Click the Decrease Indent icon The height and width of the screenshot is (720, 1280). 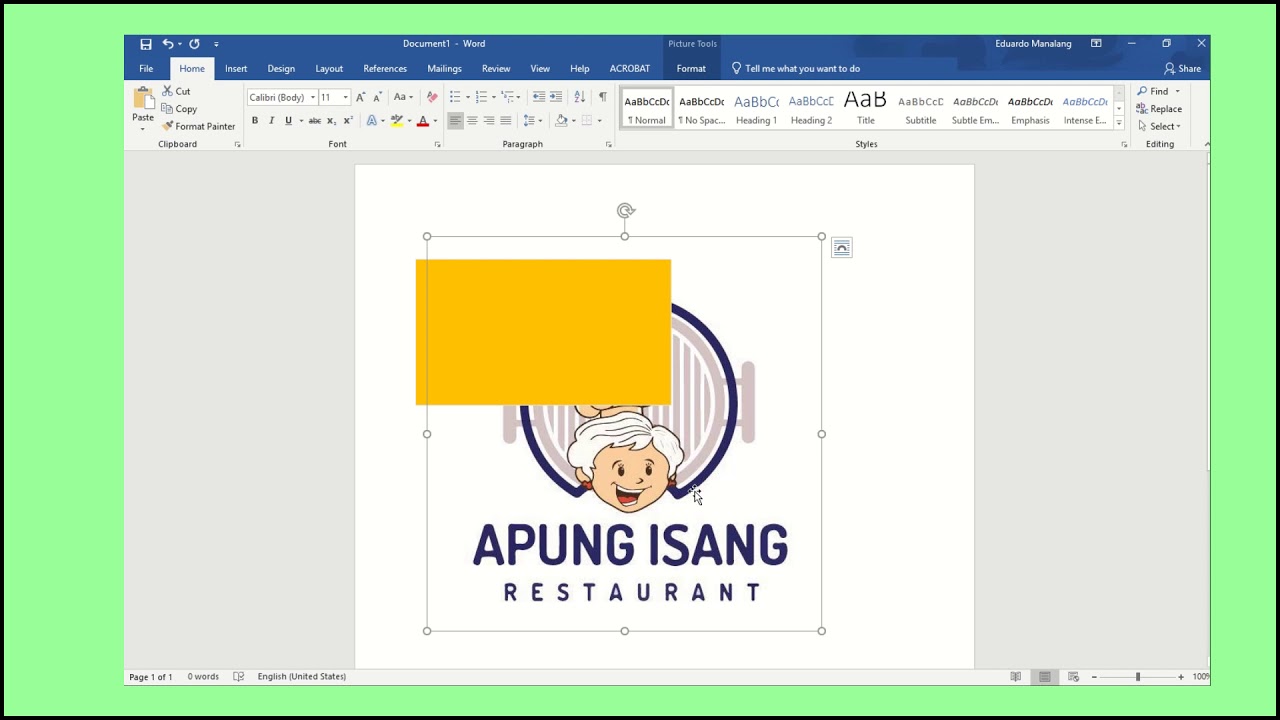click(x=539, y=97)
